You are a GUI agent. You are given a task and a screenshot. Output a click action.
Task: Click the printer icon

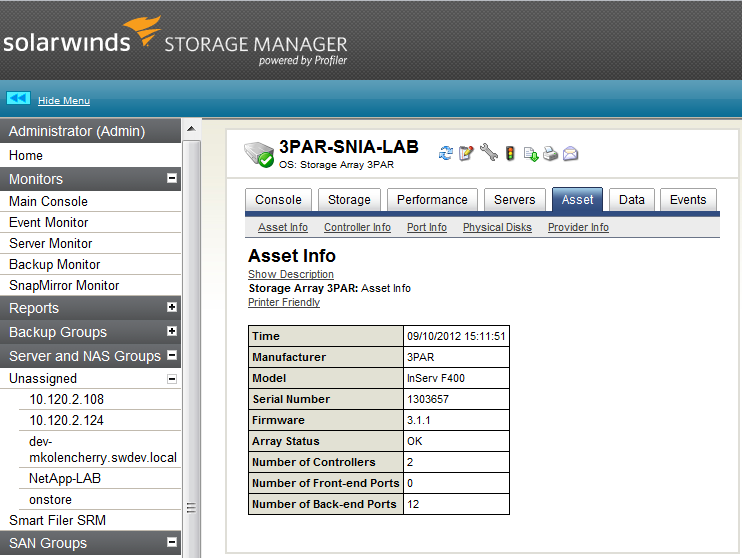tap(550, 154)
